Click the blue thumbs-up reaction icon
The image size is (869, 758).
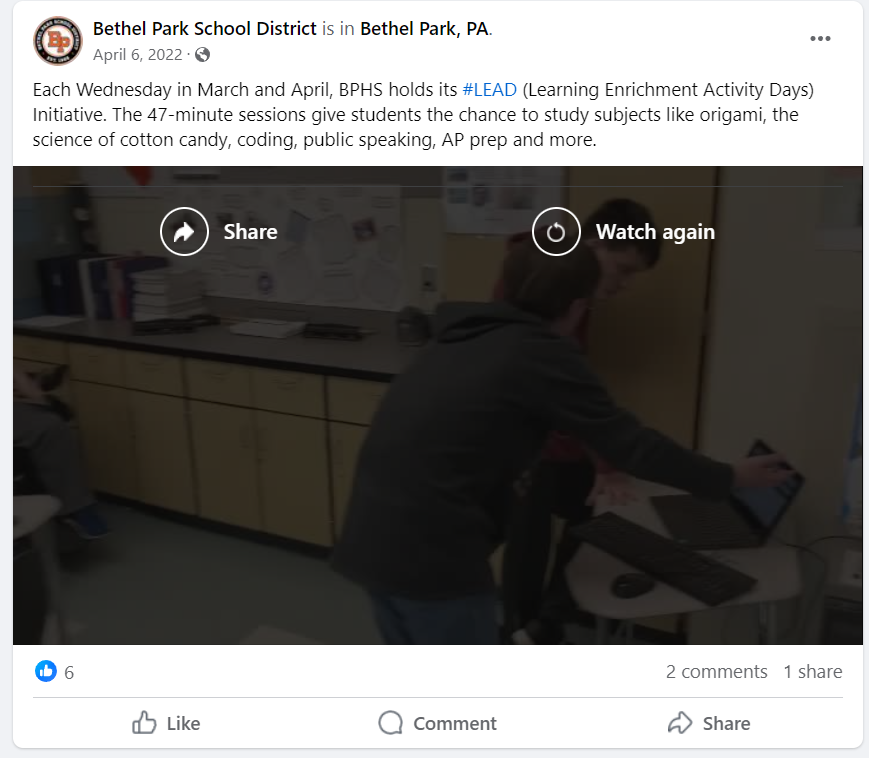(46, 671)
